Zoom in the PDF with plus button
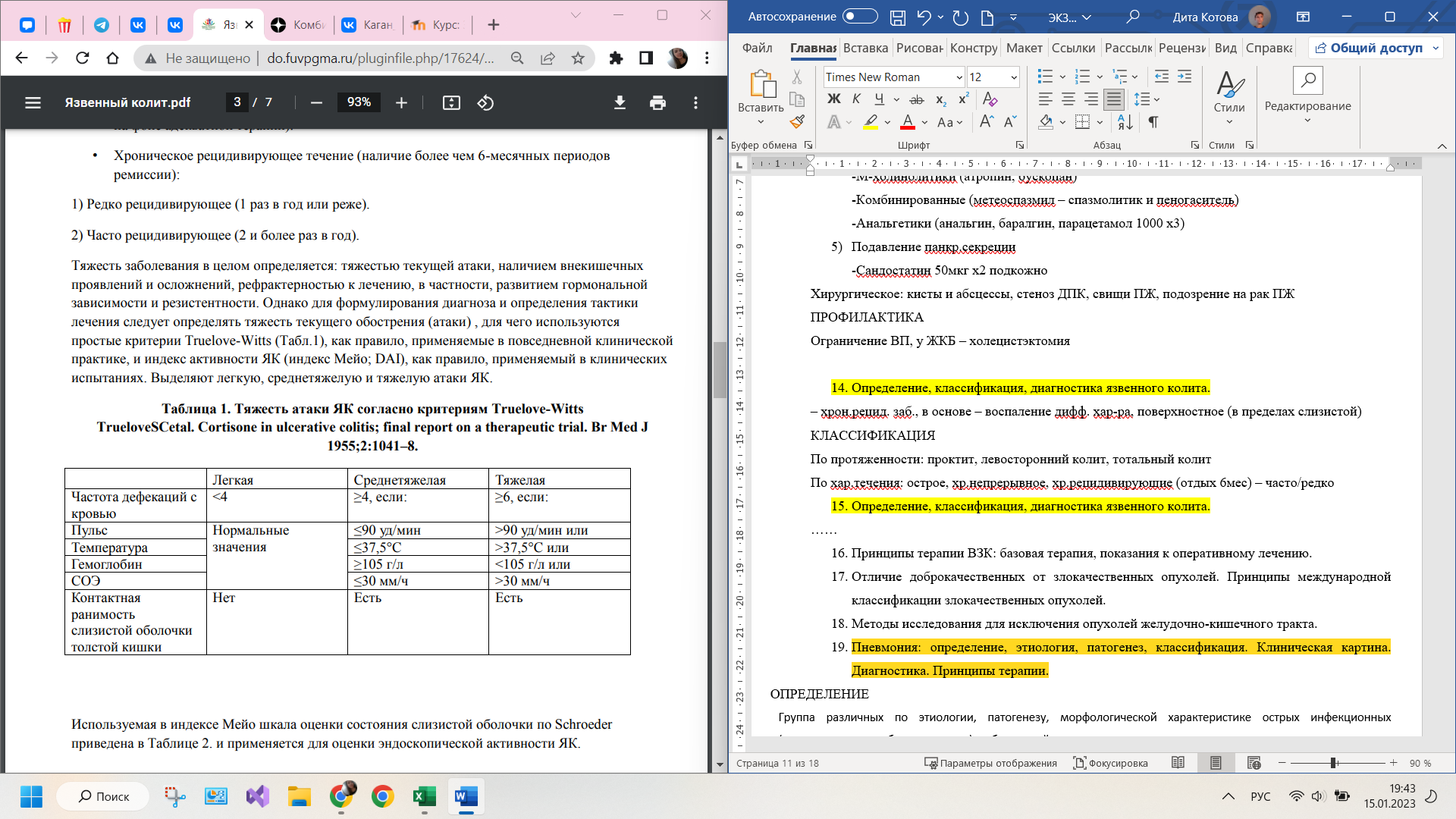The image size is (1456, 819). [x=401, y=102]
